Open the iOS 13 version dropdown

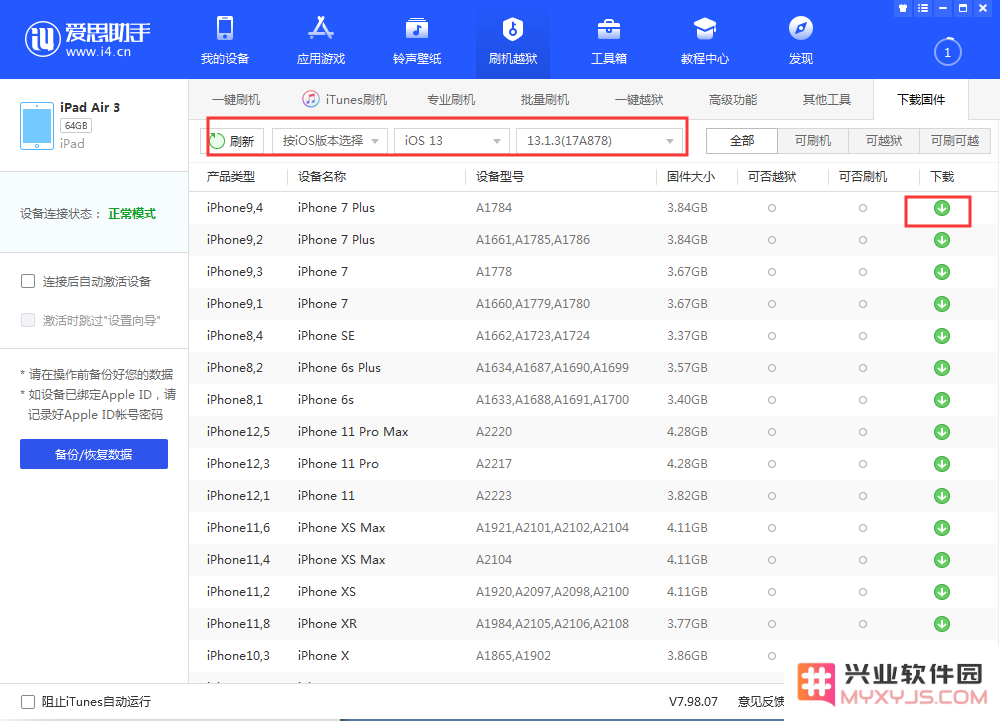coord(452,141)
